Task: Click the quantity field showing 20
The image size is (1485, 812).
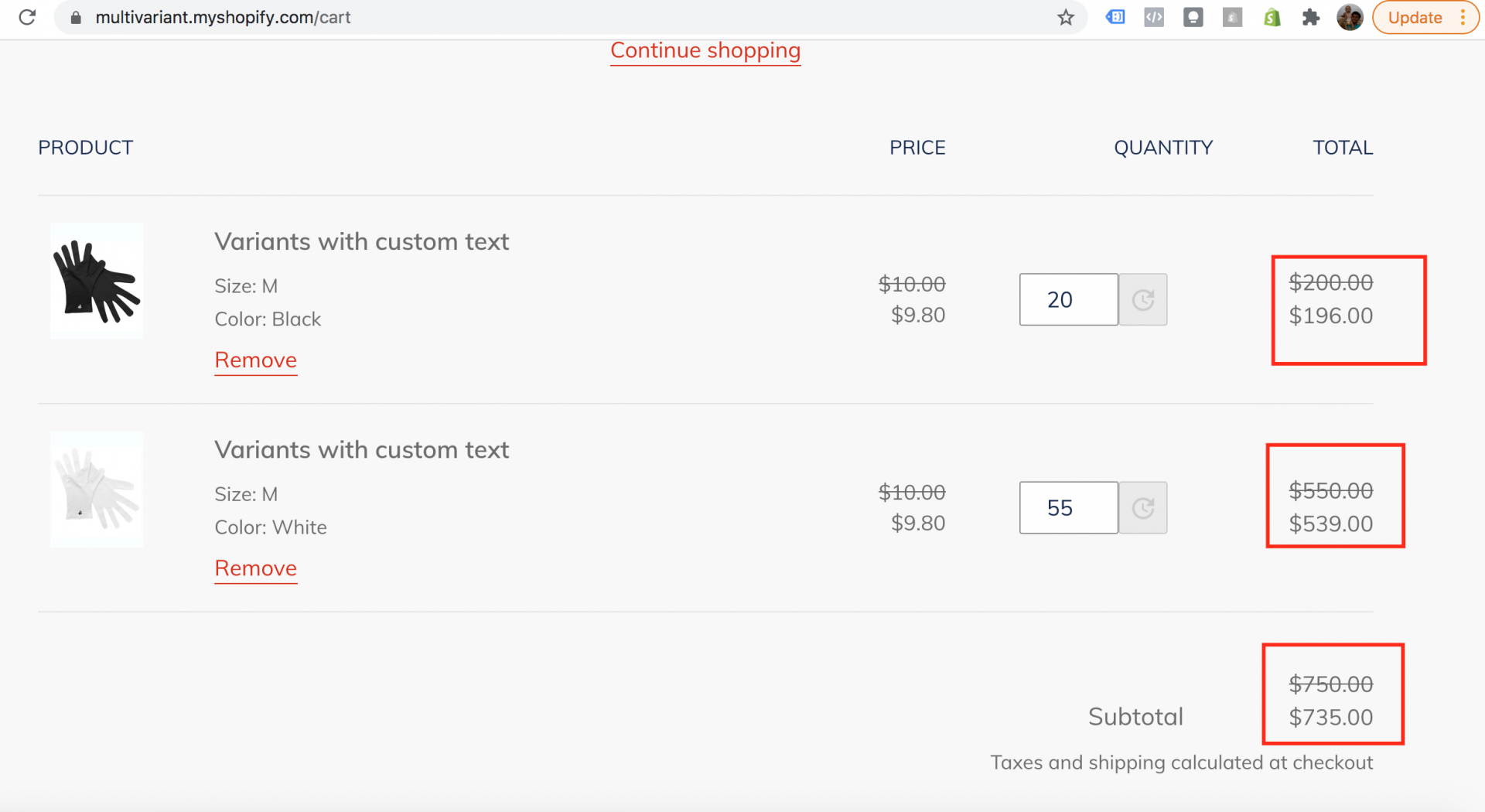Action: [x=1068, y=299]
